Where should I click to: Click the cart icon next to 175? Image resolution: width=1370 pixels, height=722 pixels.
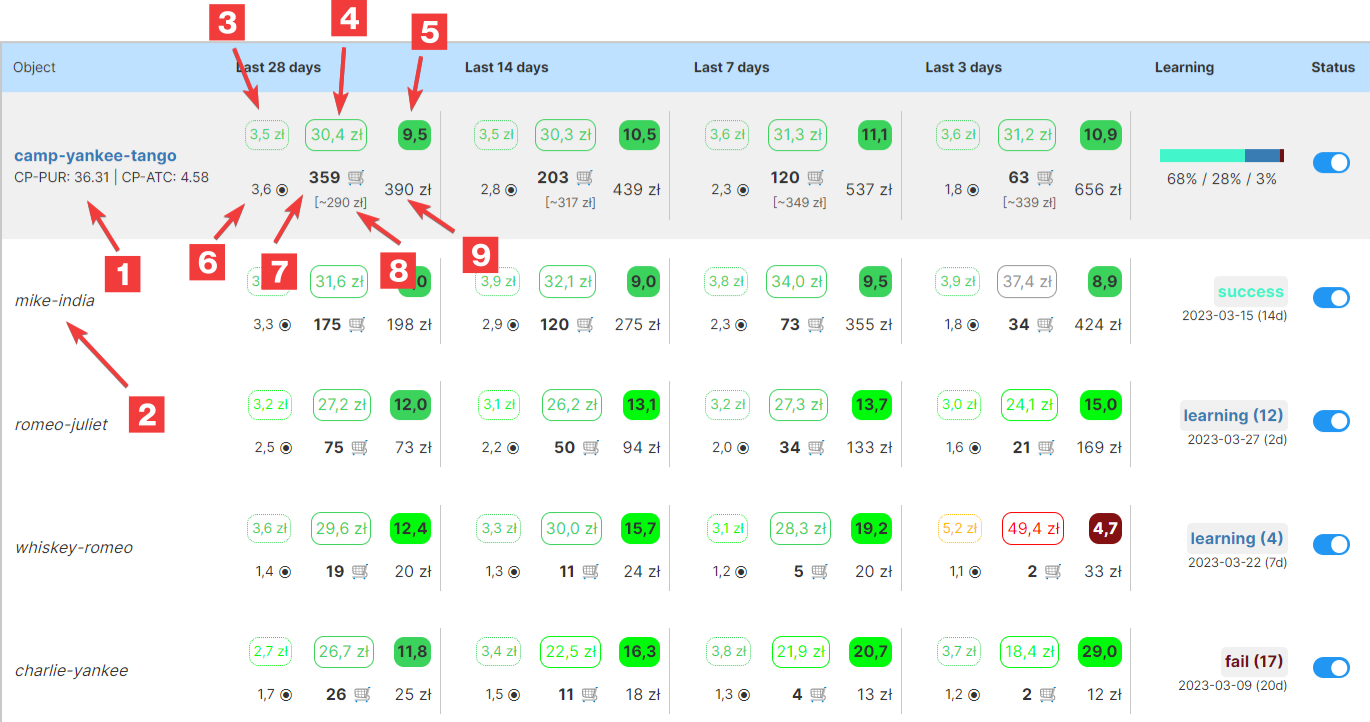pyautogui.click(x=357, y=325)
